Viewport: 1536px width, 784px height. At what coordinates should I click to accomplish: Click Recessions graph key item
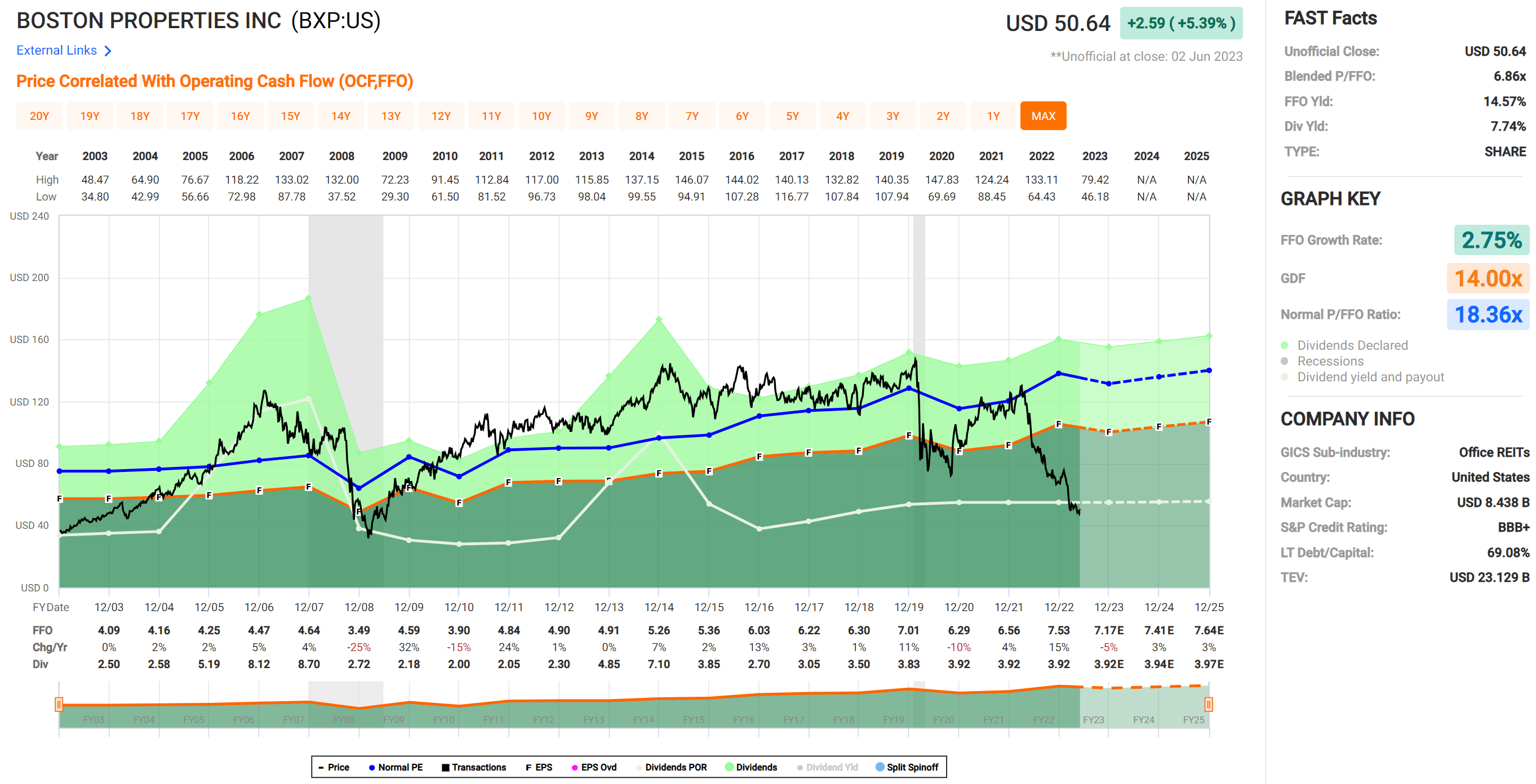(x=1322, y=361)
